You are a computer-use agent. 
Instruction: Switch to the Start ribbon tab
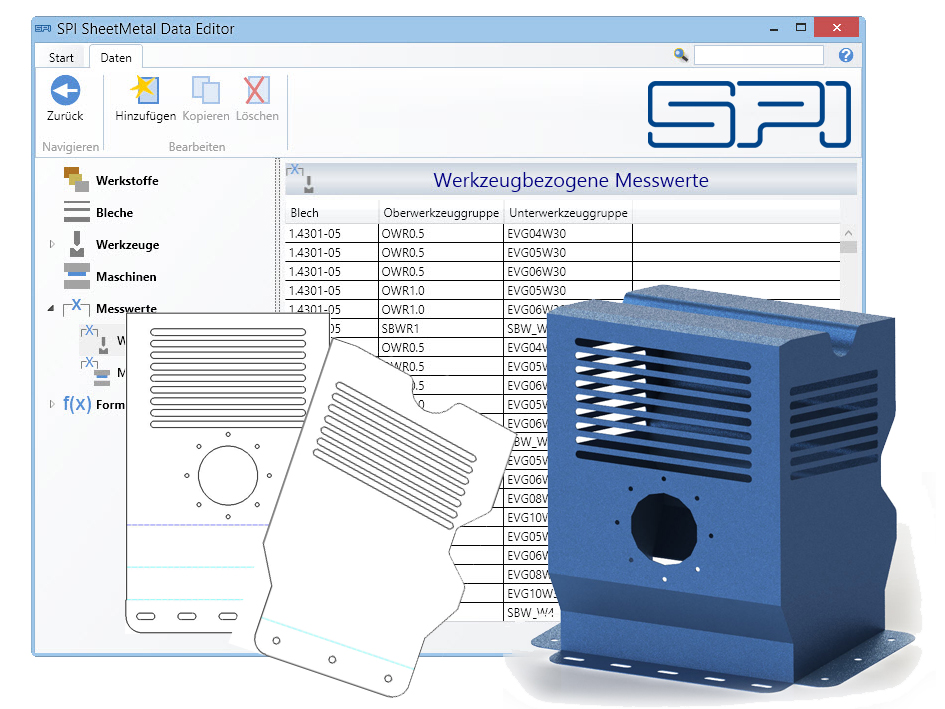tap(60, 57)
